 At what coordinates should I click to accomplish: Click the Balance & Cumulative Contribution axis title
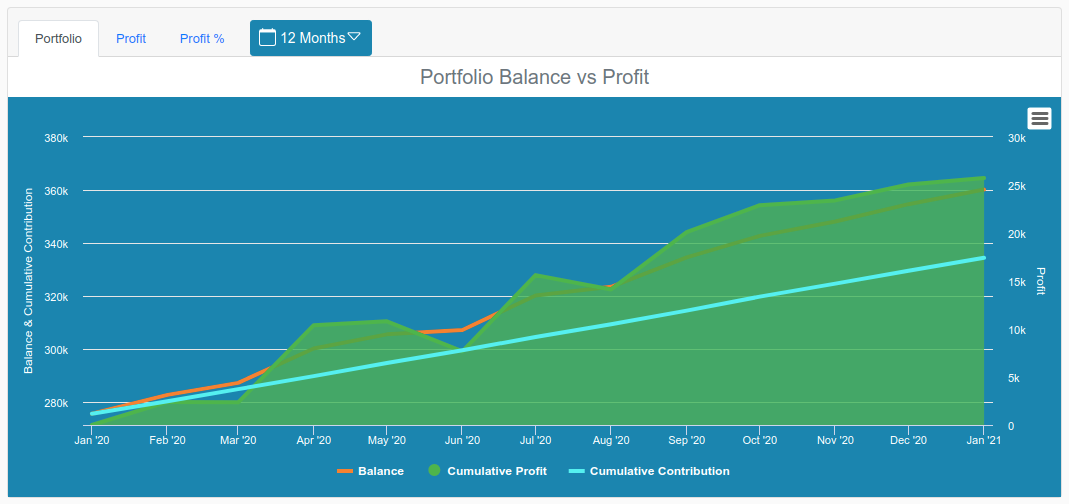point(29,282)
